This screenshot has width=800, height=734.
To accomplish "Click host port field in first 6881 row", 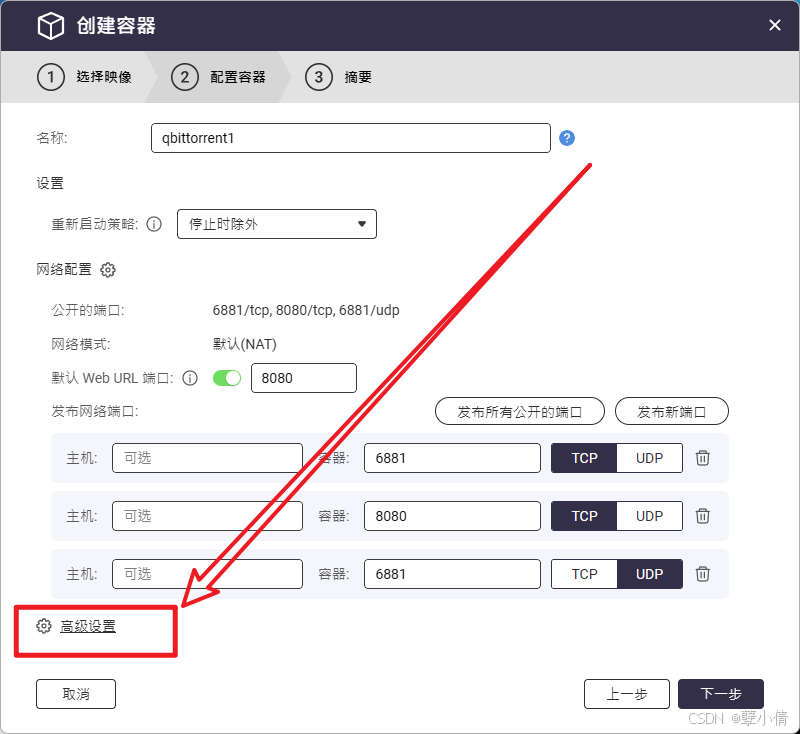I will 207,458.
